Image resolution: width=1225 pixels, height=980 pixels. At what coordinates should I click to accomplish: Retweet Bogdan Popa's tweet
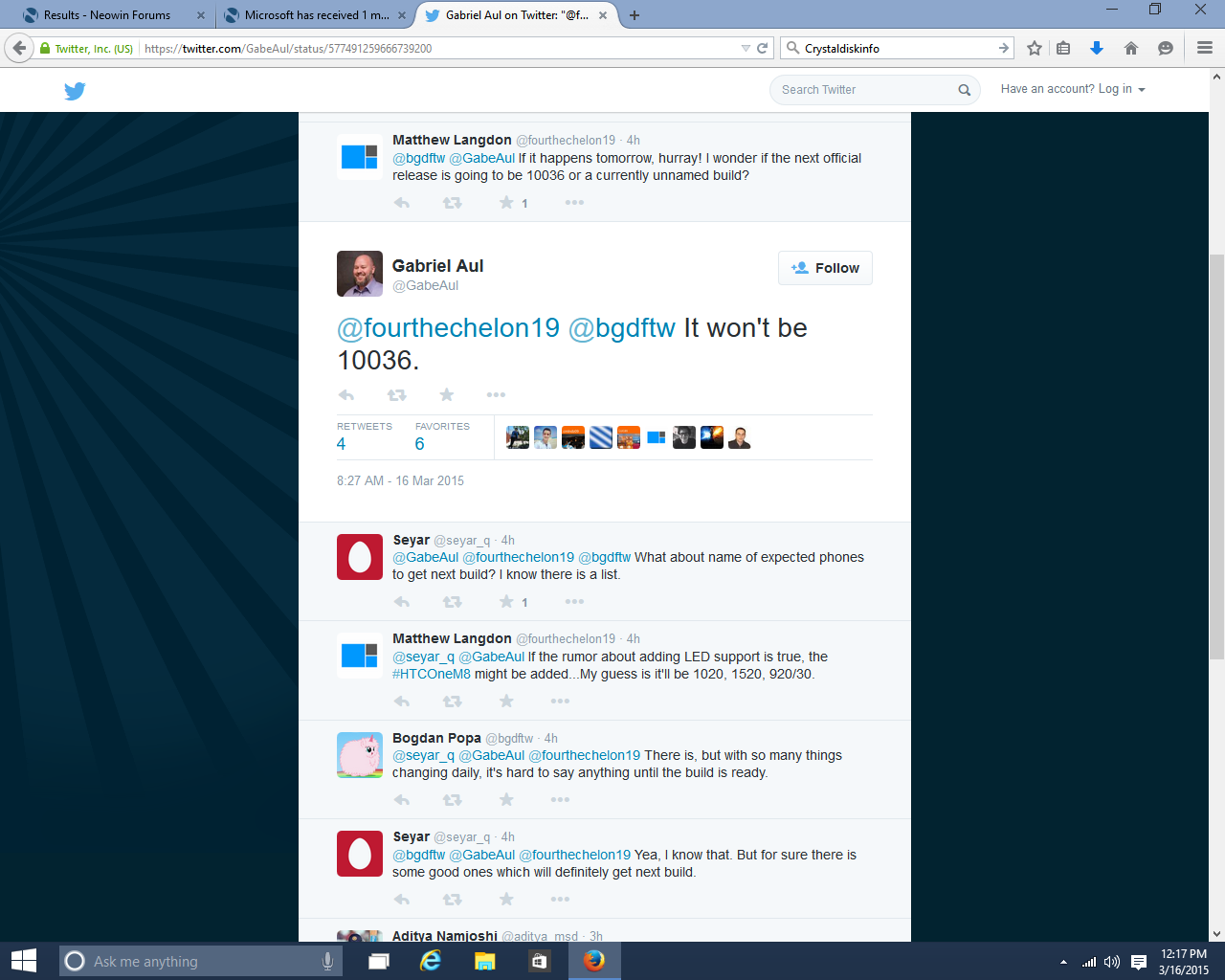[452, 800]
